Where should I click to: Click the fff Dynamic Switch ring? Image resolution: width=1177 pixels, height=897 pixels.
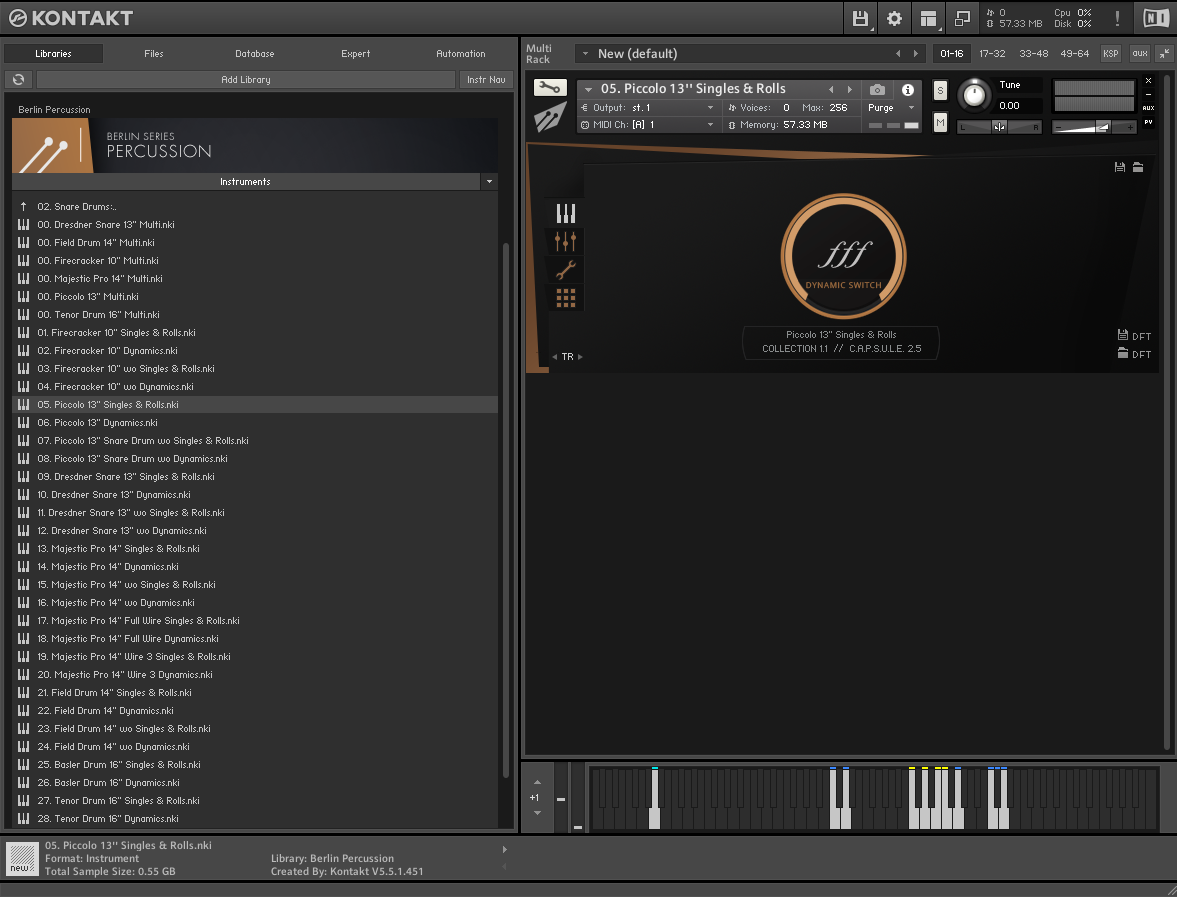(x=843, y=257)
